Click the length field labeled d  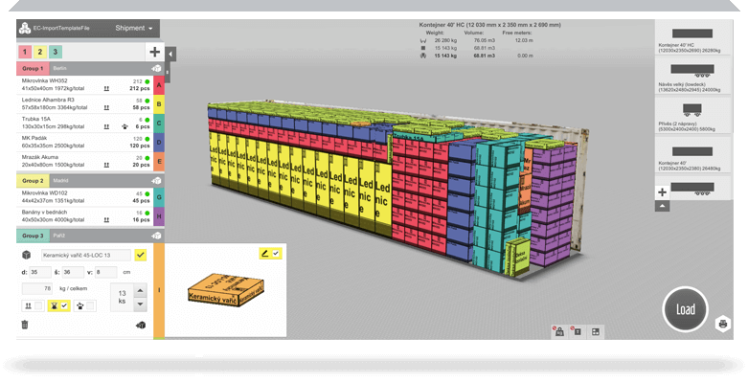pos(40,272)
